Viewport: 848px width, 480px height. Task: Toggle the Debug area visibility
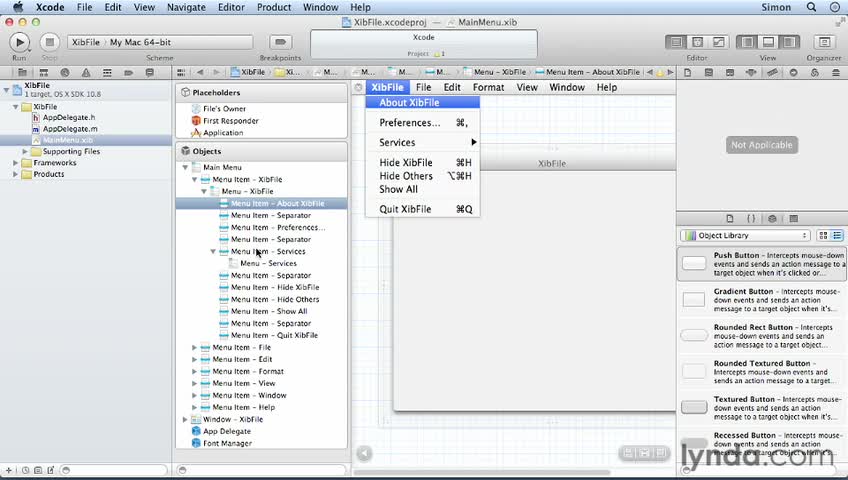[768, 42]
